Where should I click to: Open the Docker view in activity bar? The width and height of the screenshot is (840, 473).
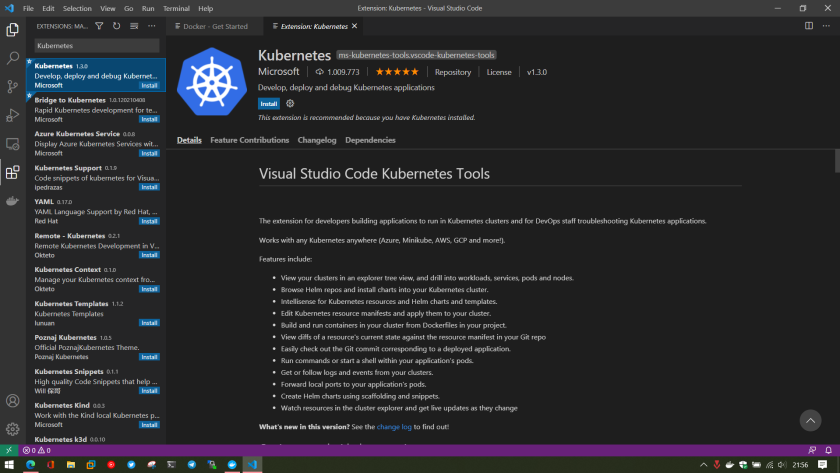click(12, 200)
